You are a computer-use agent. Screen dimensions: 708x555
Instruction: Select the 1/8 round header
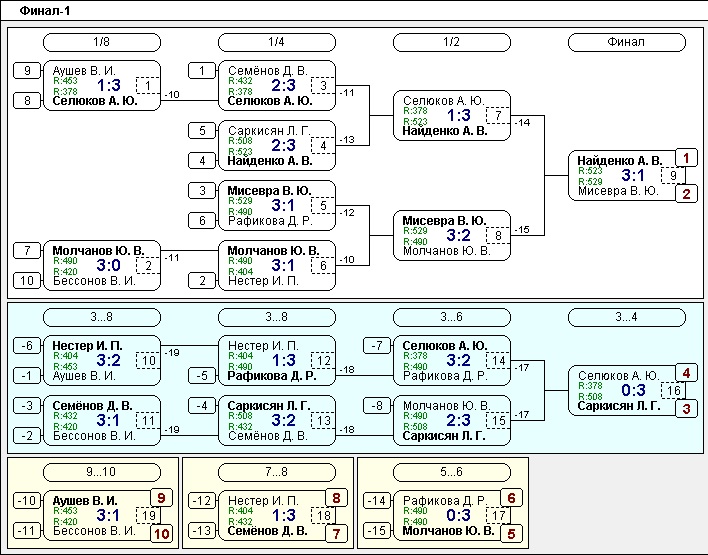point(102,42)
